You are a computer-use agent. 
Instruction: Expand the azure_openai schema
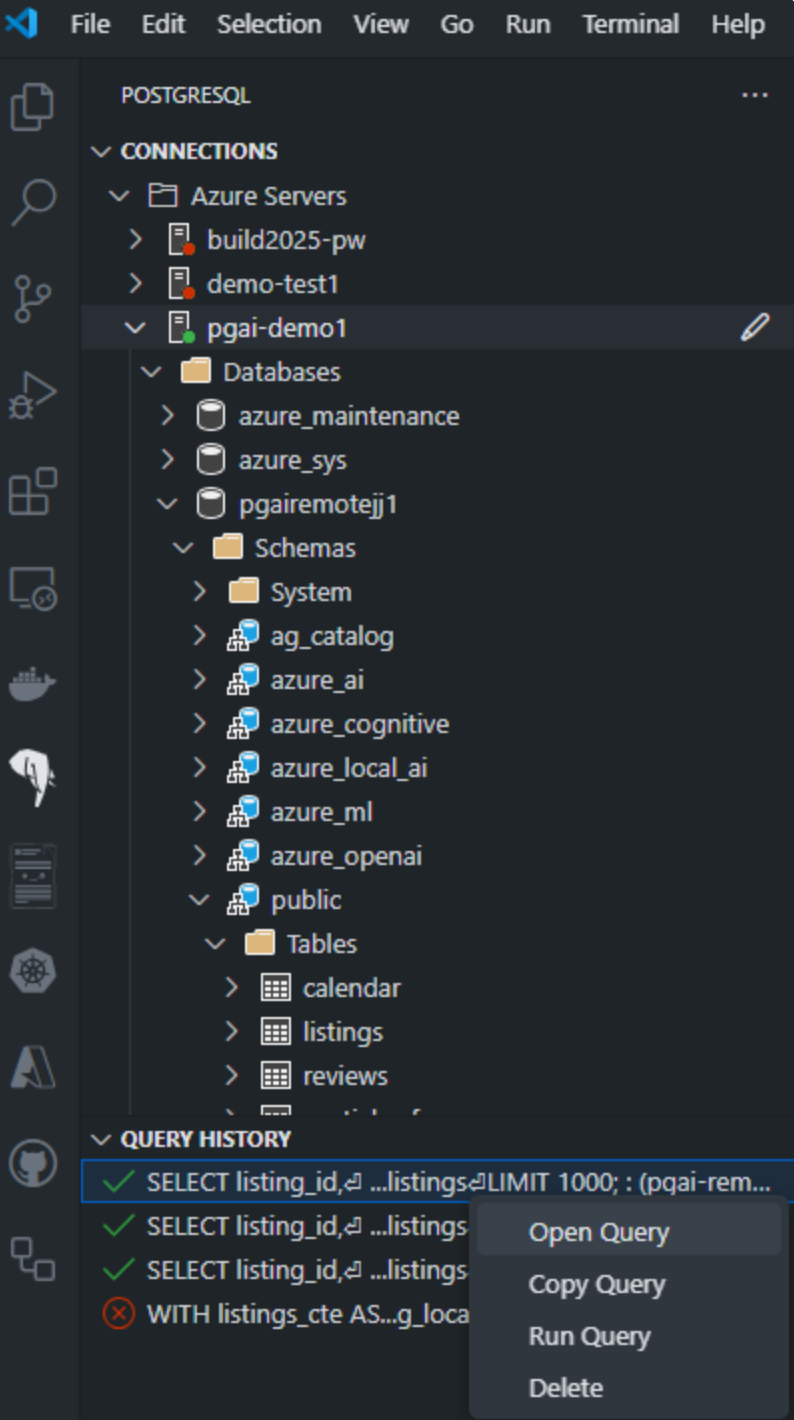[x=200, y=856]
